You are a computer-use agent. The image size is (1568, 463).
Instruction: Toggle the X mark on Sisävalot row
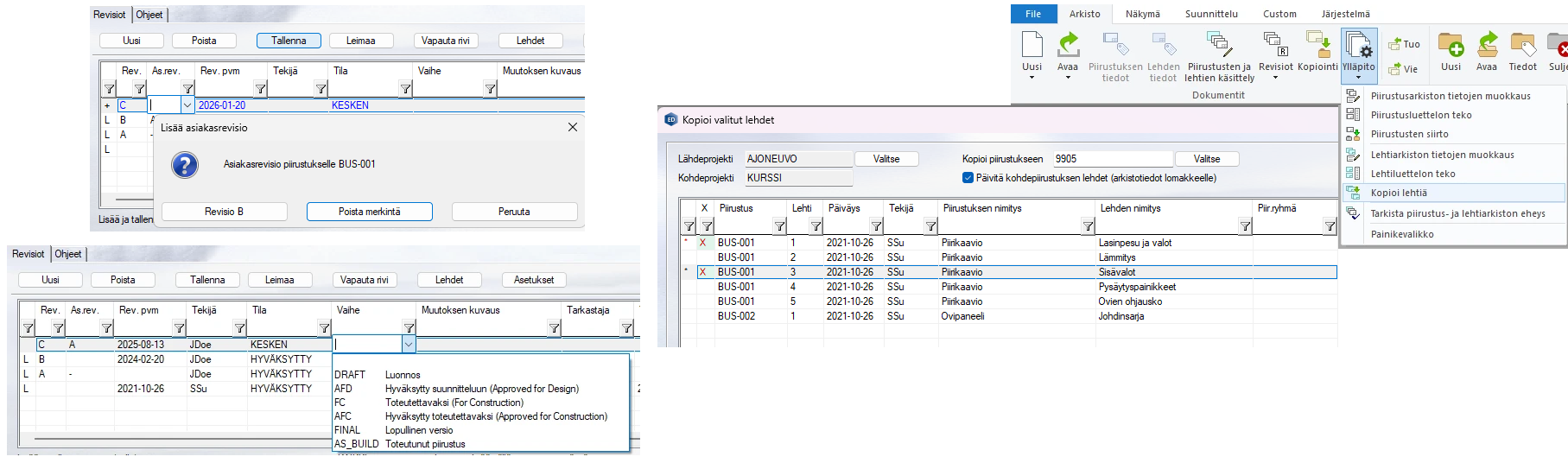click(703, 272)
